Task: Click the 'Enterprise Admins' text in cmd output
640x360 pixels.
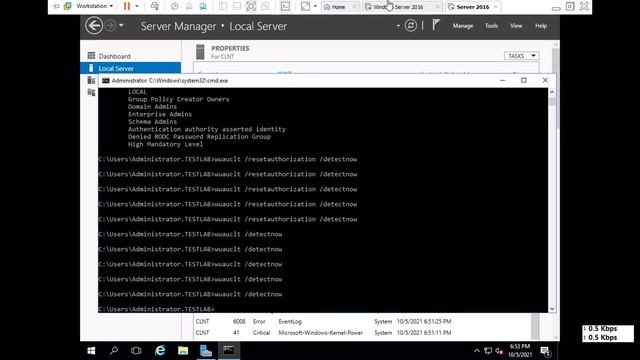Action: click(x=160, y=114)
